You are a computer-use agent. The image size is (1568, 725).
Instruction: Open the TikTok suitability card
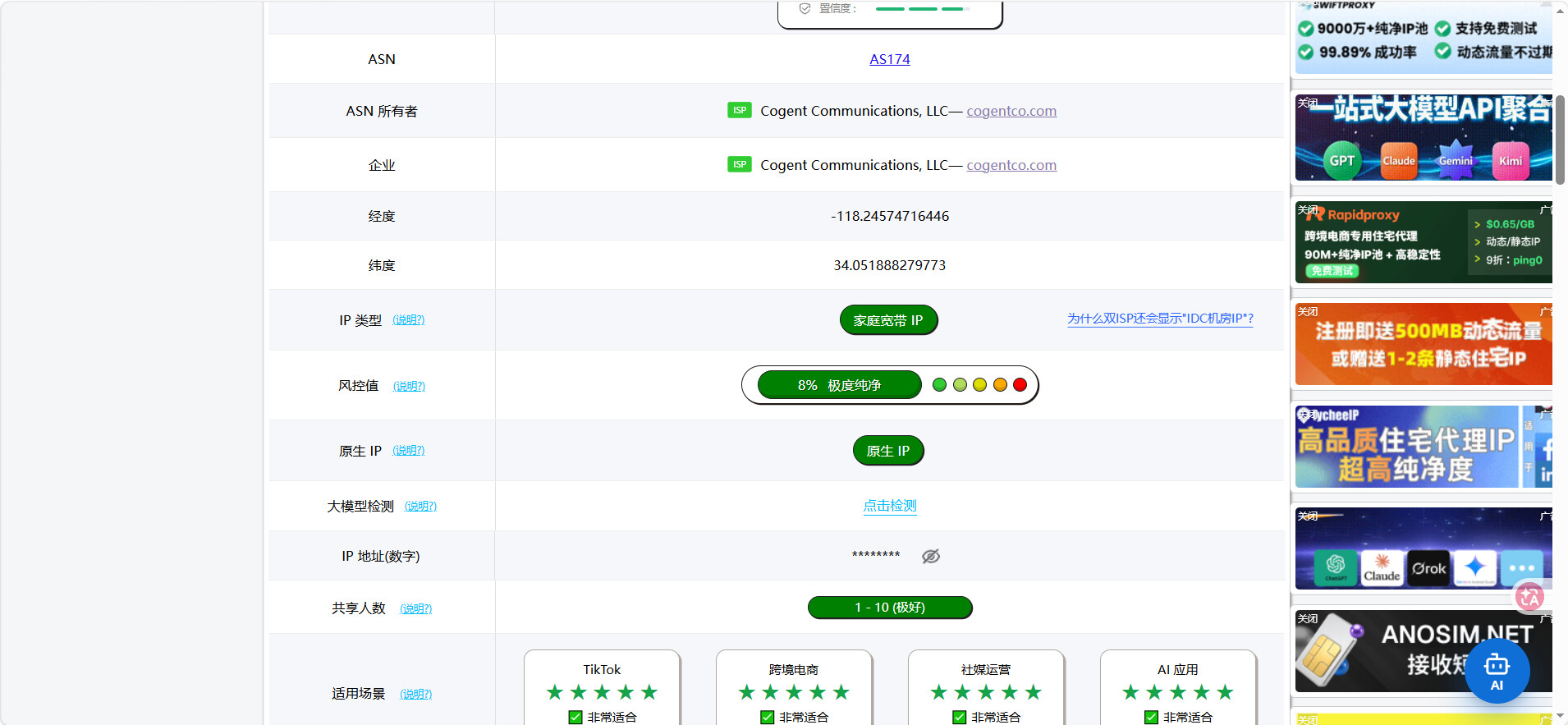point(602,688)
